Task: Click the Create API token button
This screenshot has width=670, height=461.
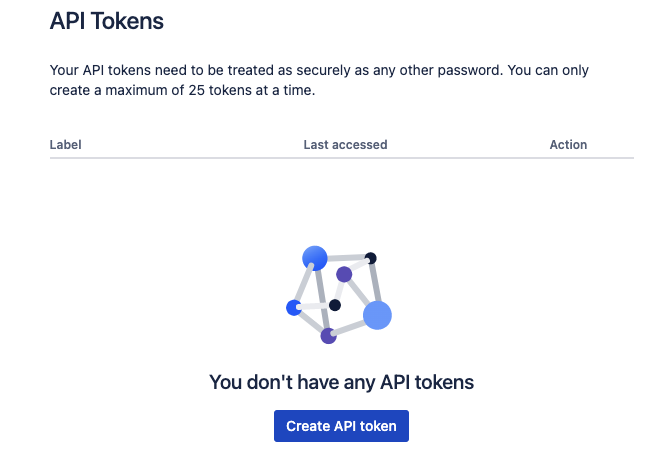Action: [x=341, y=426]
